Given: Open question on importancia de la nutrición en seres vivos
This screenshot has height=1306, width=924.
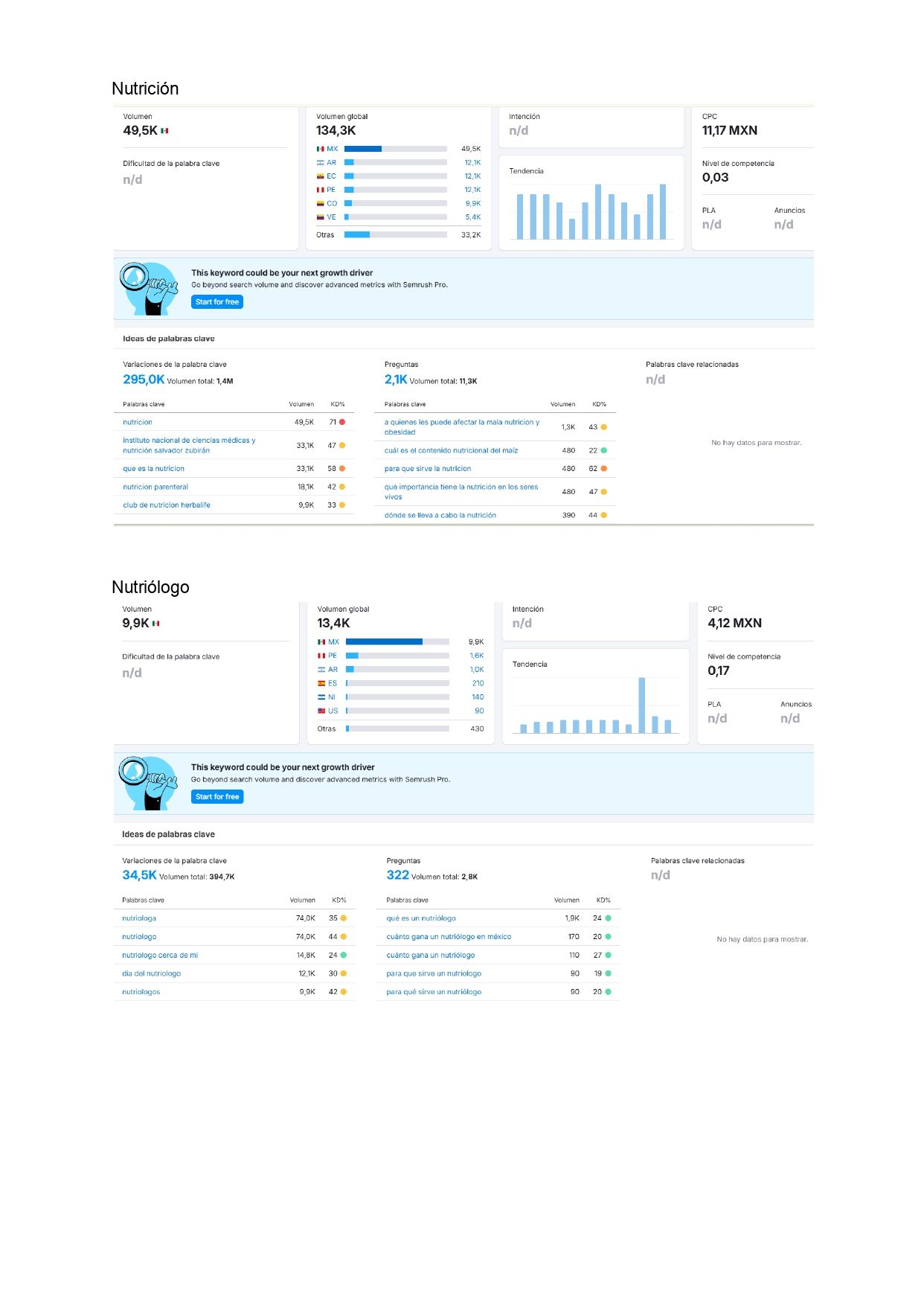Looking at the screenshot, I should point(461,492).
